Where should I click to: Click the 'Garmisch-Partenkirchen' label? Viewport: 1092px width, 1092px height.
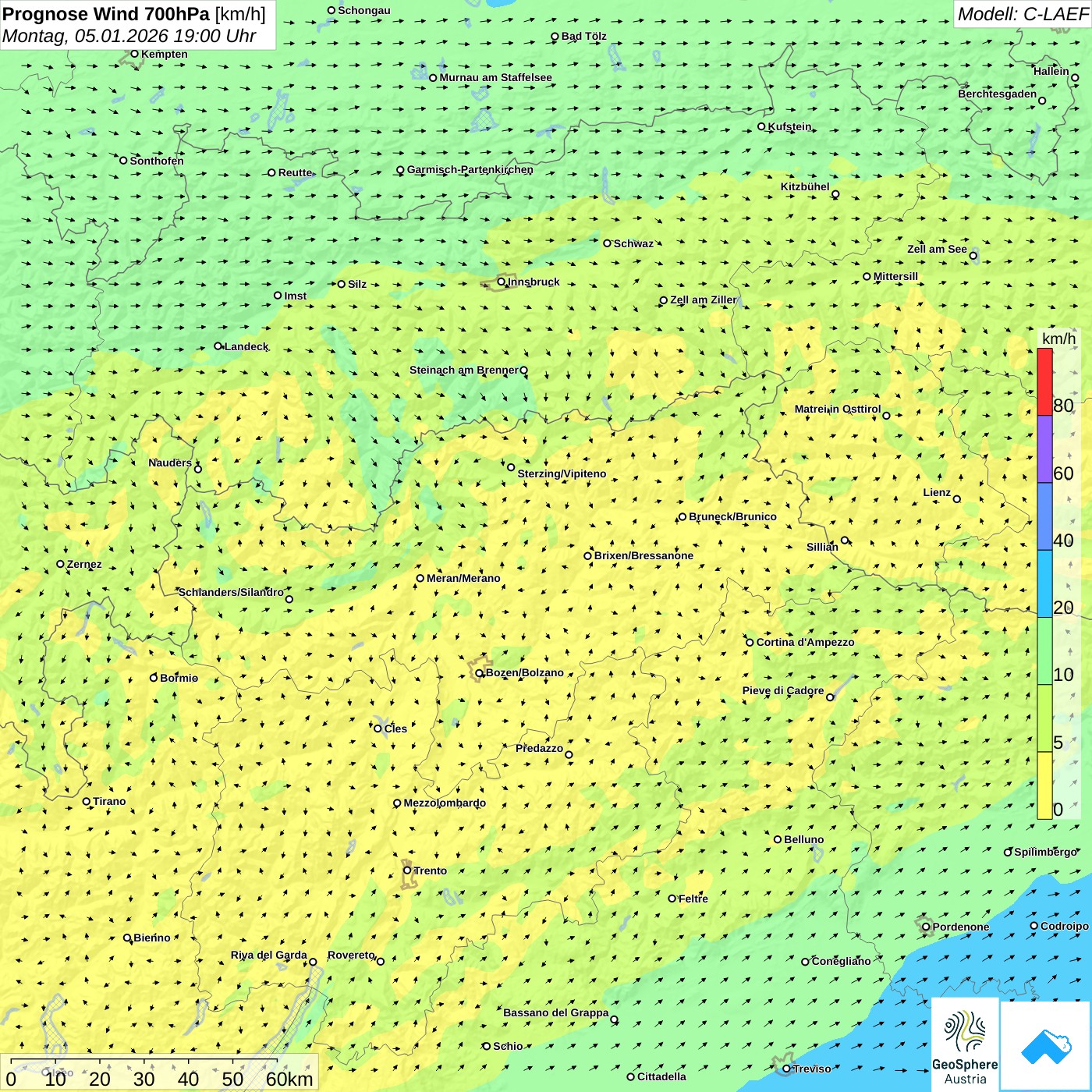coord(470,169)
